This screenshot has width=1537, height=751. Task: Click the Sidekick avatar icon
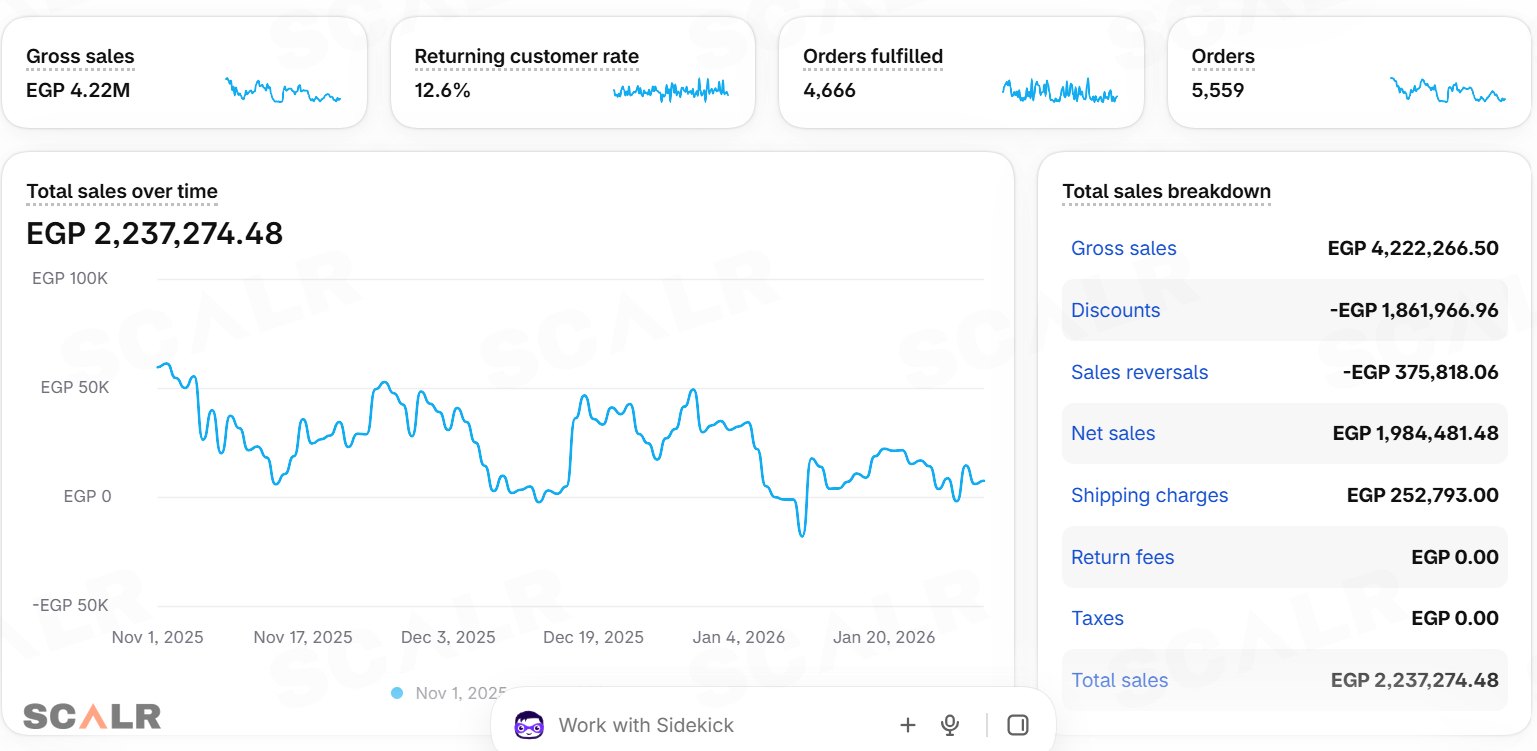529,725
